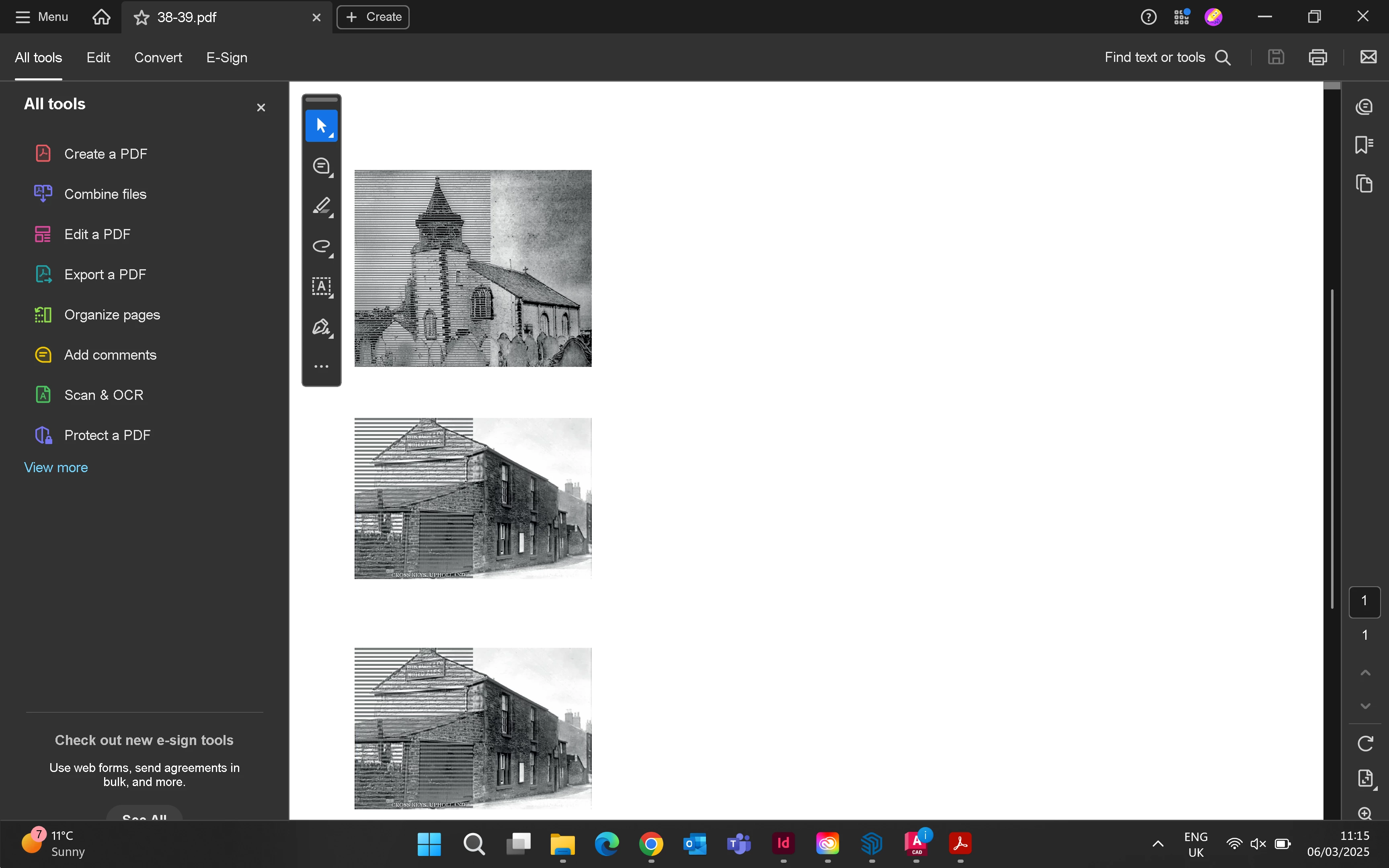Close the All tools panel
The height and width of the screenshot is (868, 1389).
tap(261, 108)
